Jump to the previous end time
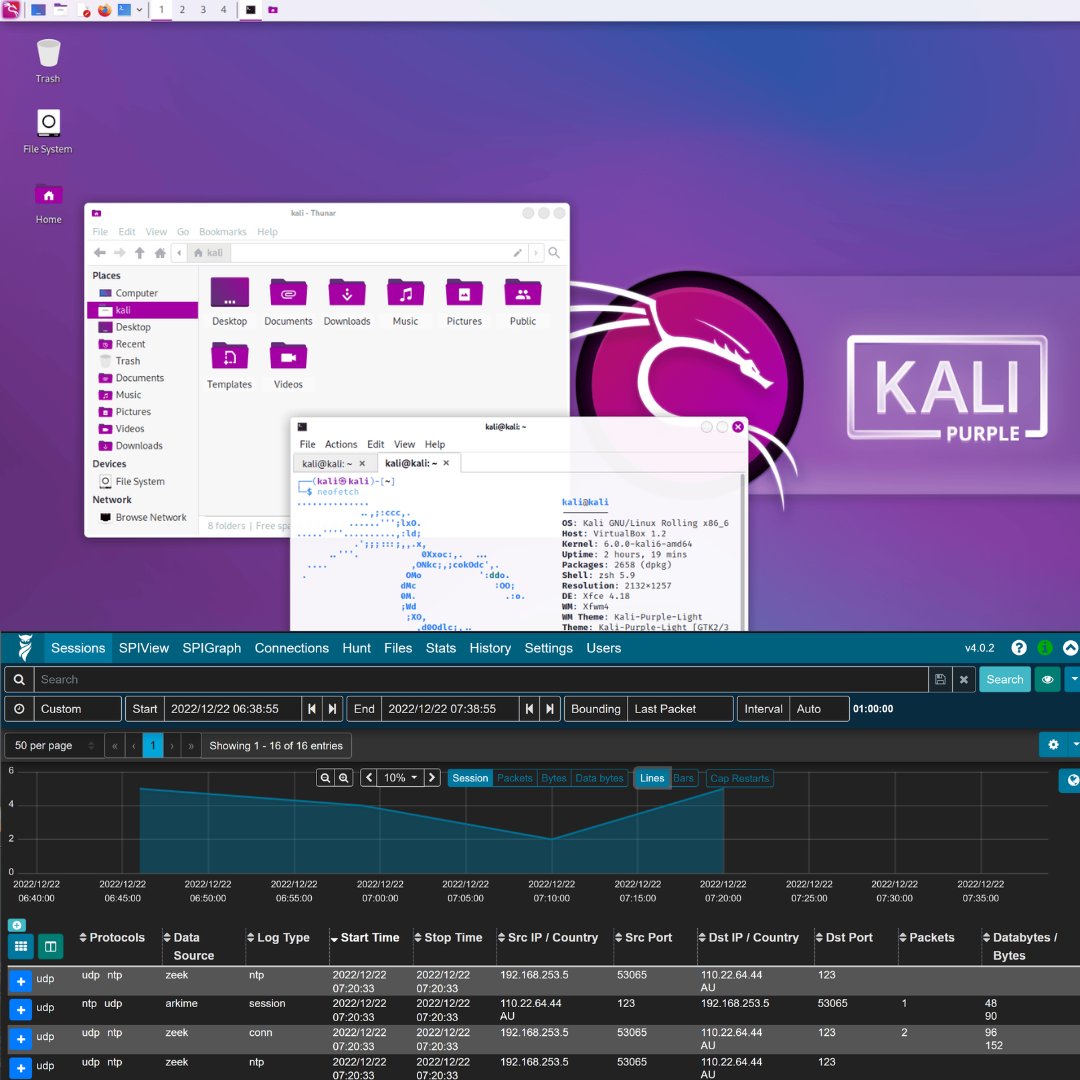 tap(529, 709)
